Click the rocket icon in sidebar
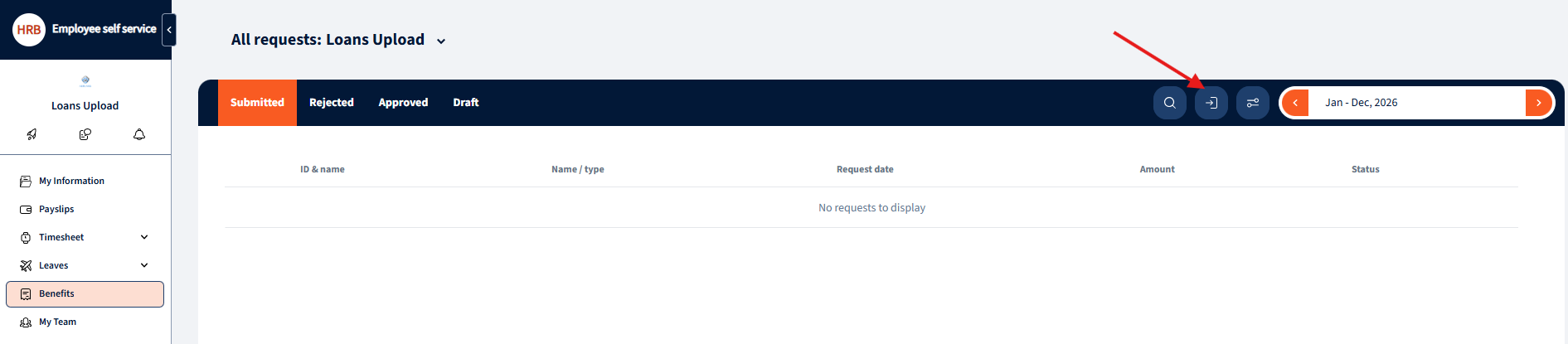Viewport: 1568px width, 344px height. pyautogui.click(x=32, y=134)
